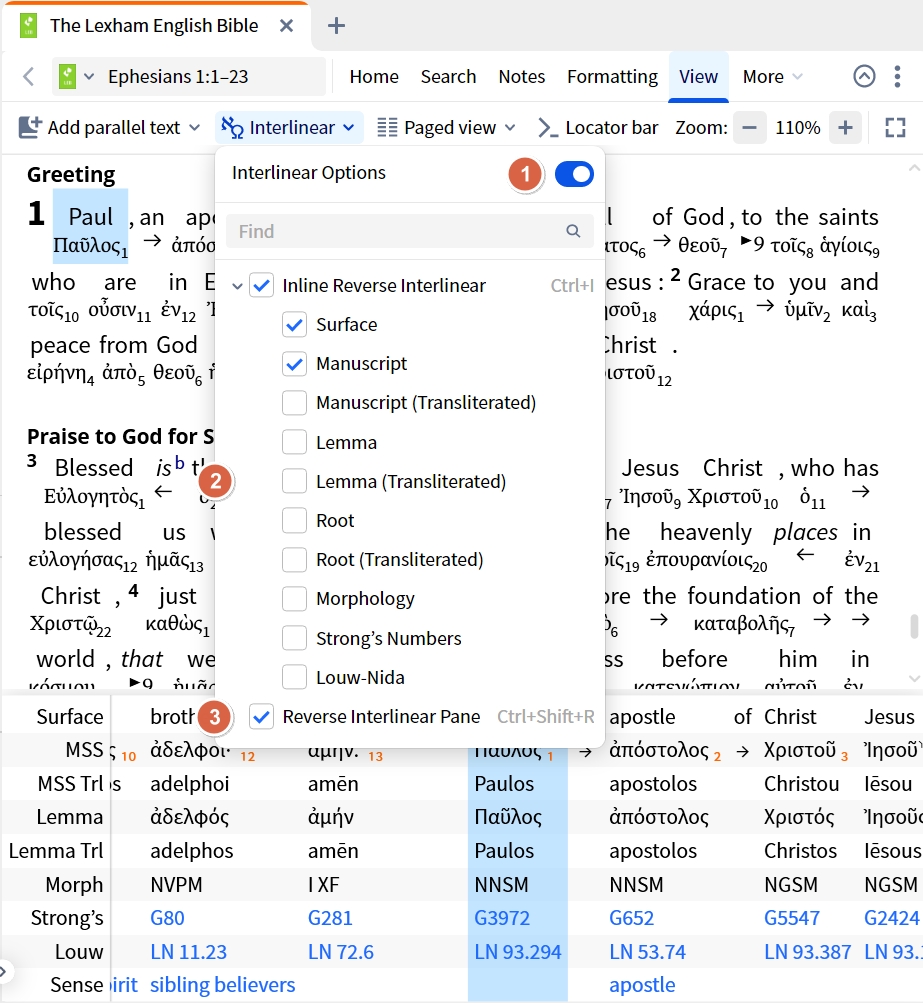Click the Paged view icon
Viewport: 923px width, 1003px height.
387,127
